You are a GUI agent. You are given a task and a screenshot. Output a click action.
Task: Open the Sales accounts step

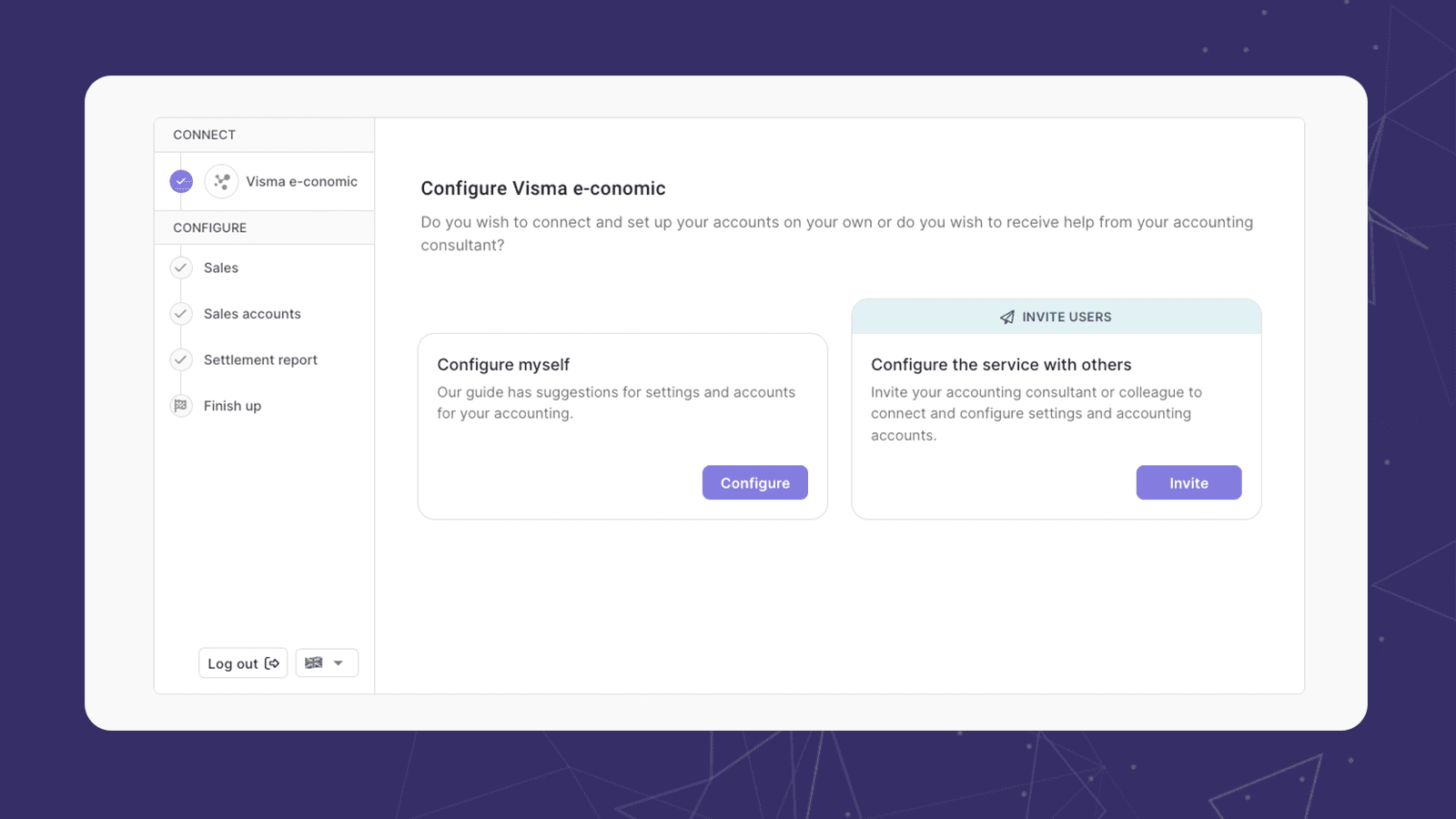click(252, 314)
